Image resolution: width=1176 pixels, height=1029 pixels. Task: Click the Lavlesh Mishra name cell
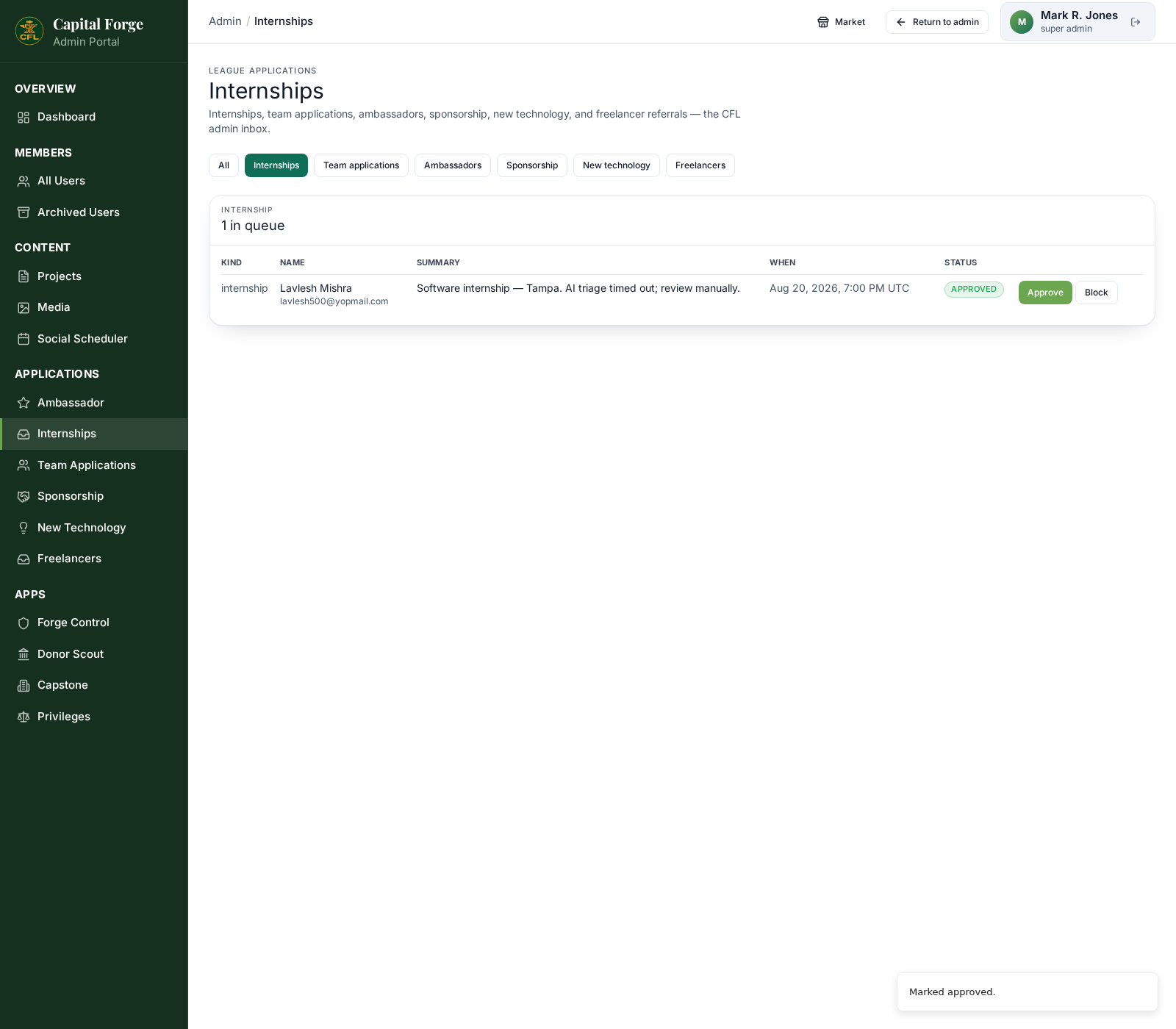coord(316,288)
